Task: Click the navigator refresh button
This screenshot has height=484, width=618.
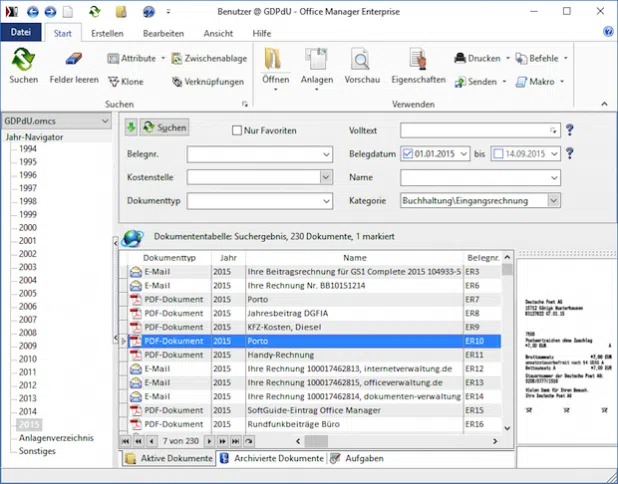Action: coord(248,441)
